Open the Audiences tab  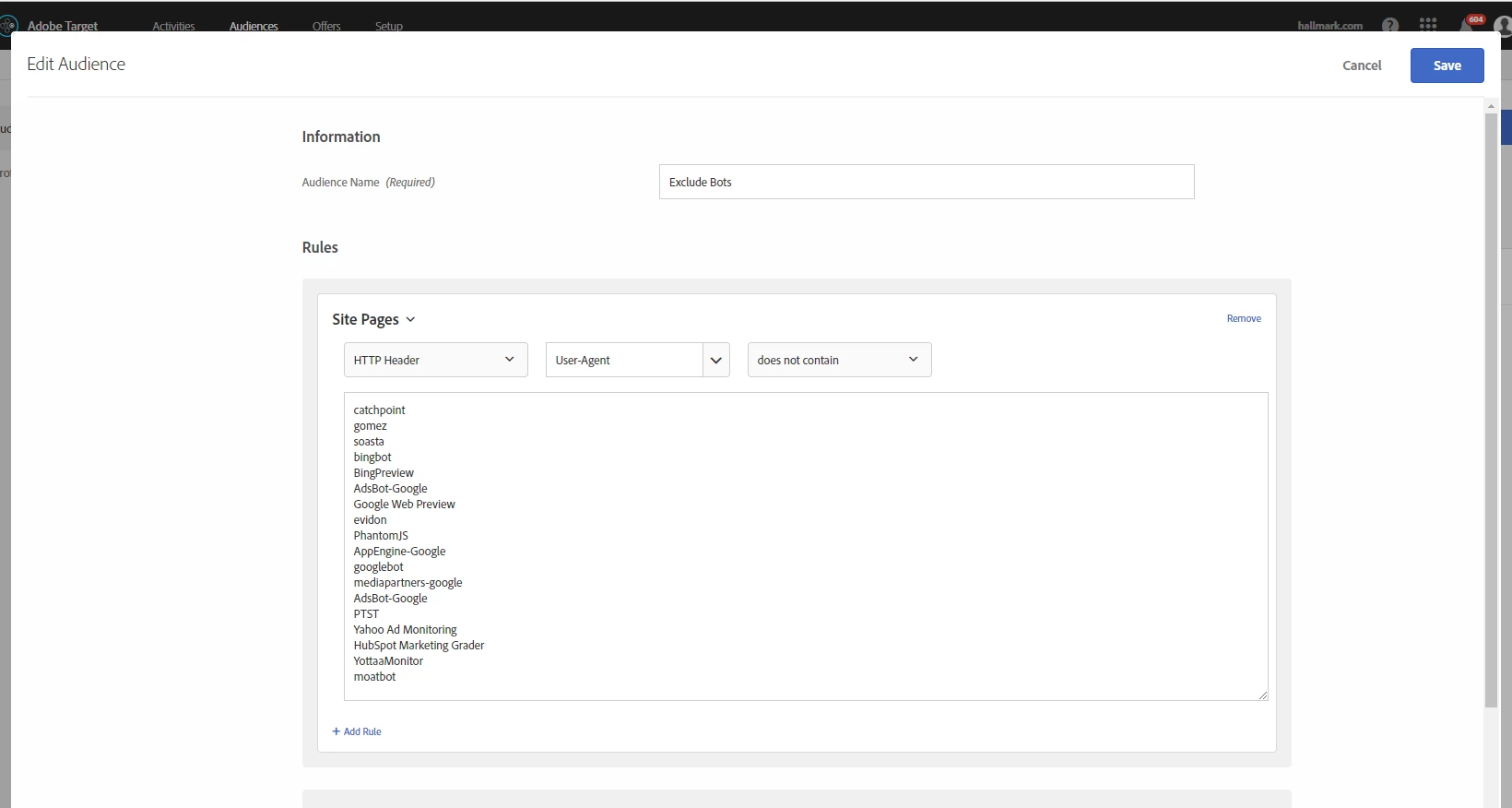point(254,26)
